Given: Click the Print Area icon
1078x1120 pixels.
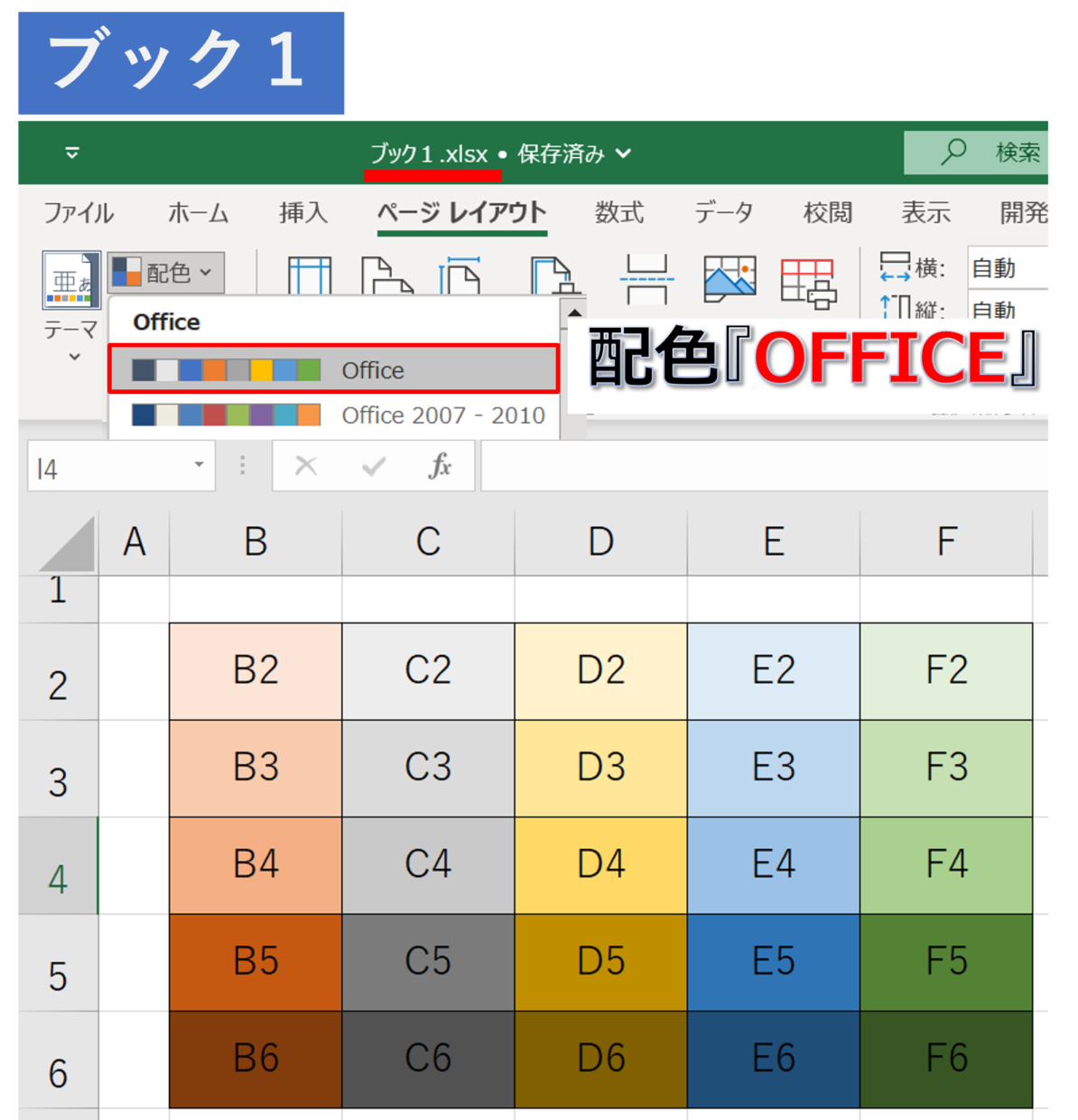Looking at the screenshot, I should coord(553,275).
